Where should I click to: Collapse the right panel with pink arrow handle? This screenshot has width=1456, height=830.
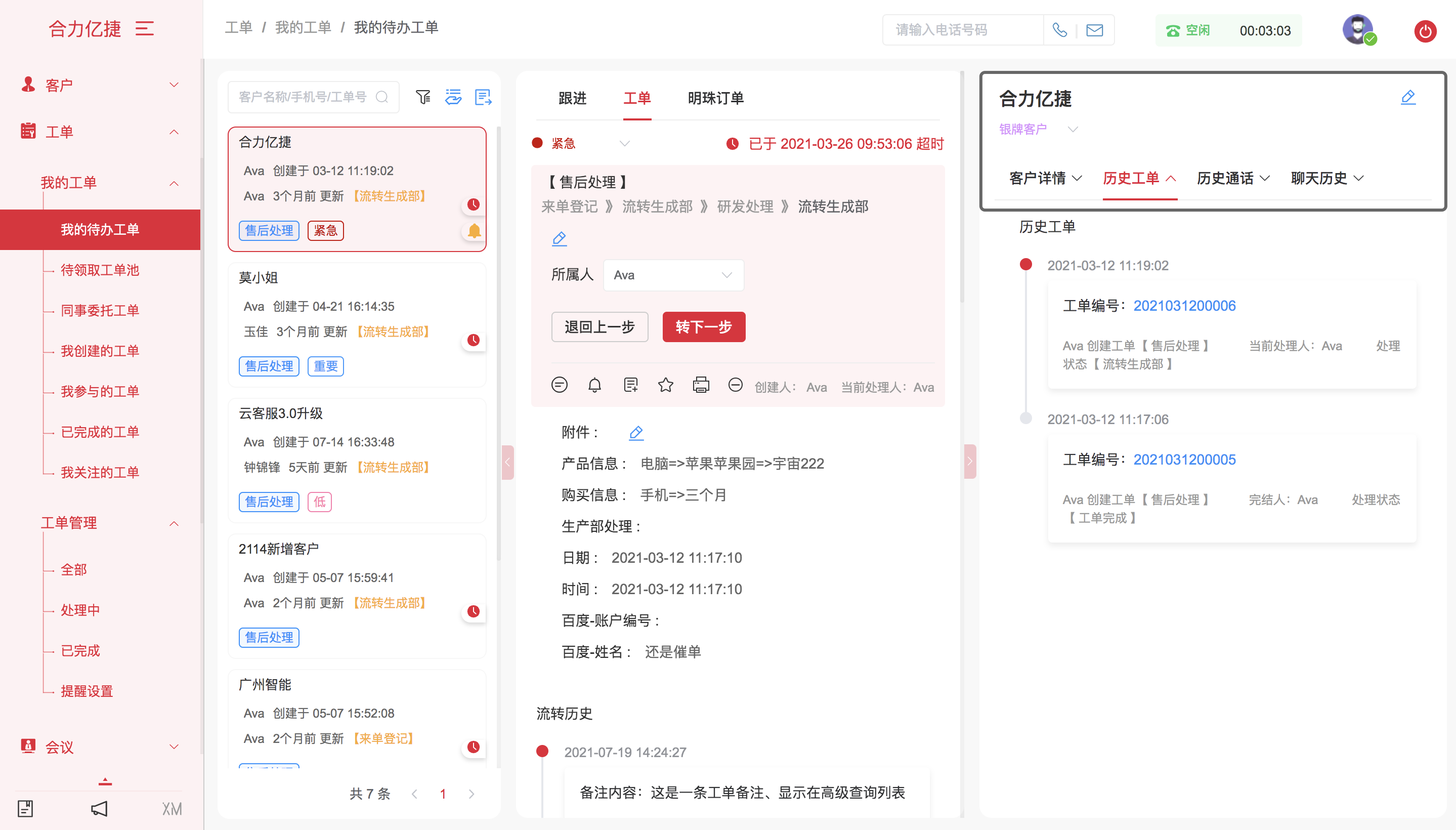click(969, 461)
